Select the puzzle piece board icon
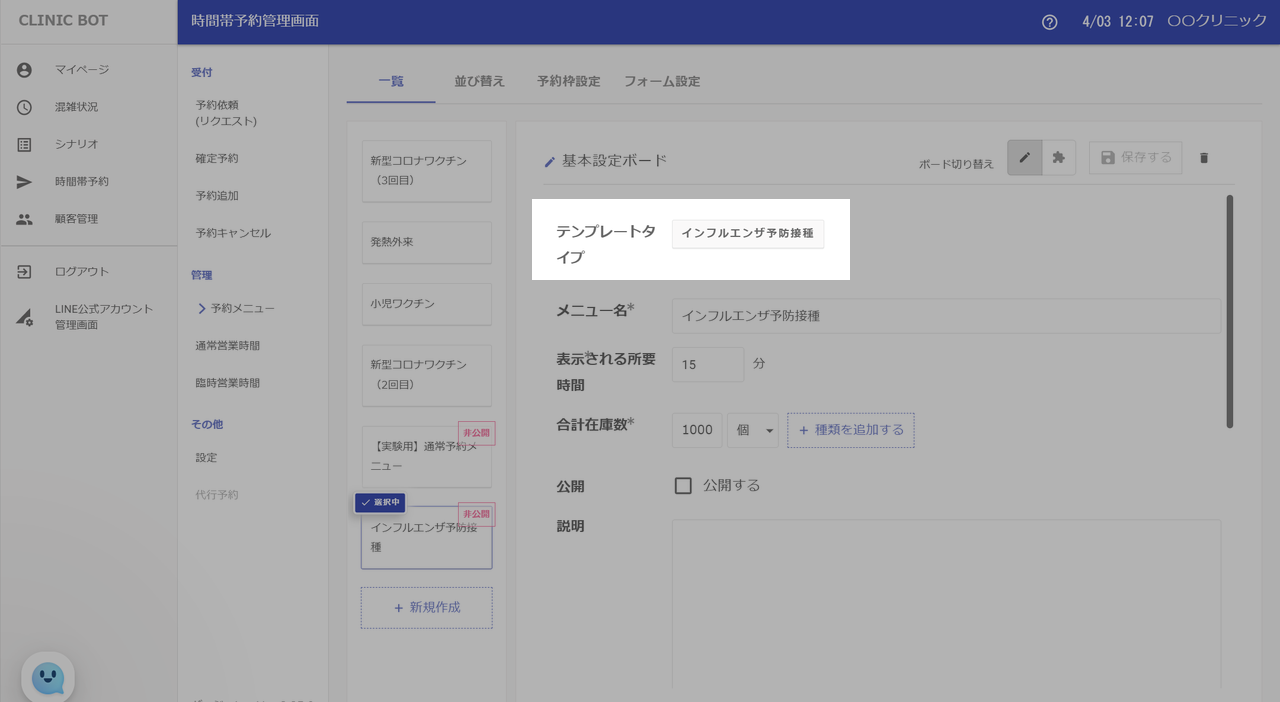1280x702 pixels. click(x=1059, y=158)
